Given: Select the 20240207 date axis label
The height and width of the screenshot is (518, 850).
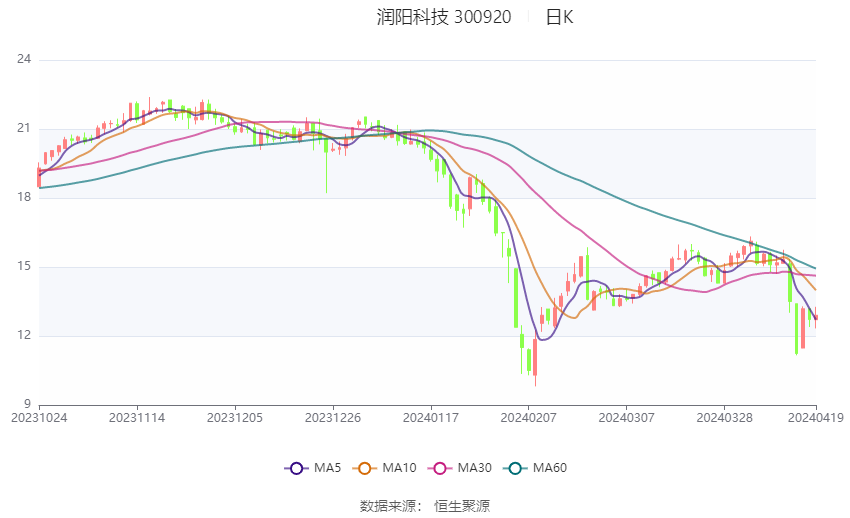Looking at the screenshot, I should click(529, 418).
